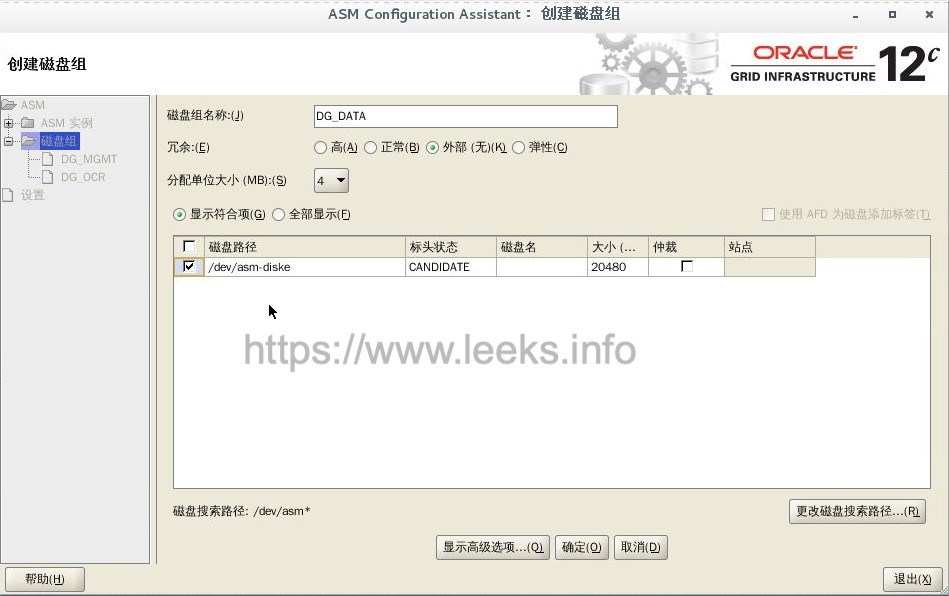Open the allocation unit size dropdown
Image resolution: width=949 pixels, height=596 pixels.
[x=331, y=180]
